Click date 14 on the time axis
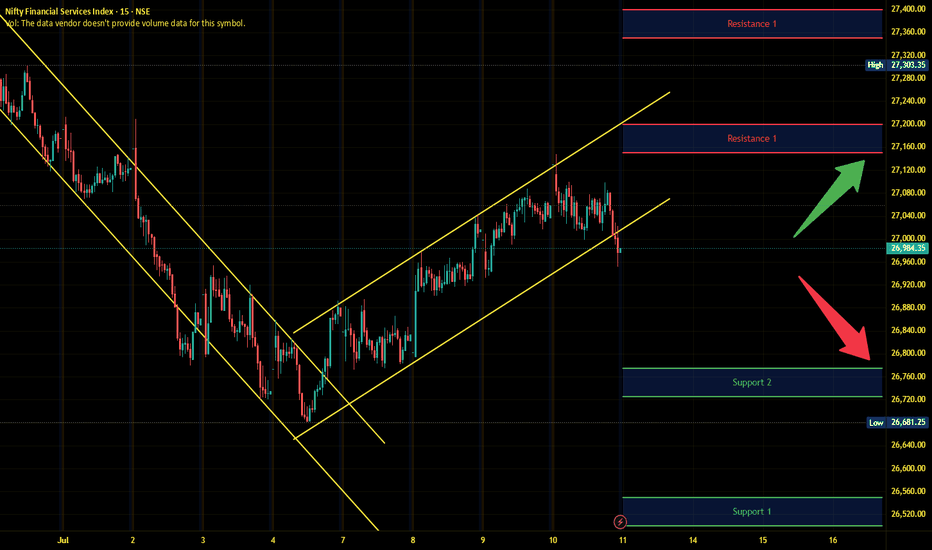932x550 pixels. (693, 540)
